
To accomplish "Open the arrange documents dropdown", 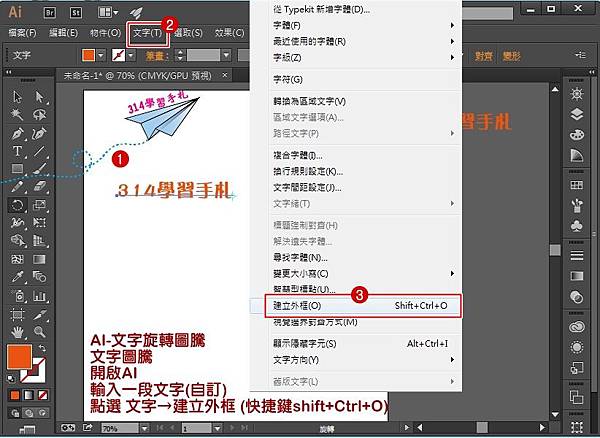I will [108, 13].
